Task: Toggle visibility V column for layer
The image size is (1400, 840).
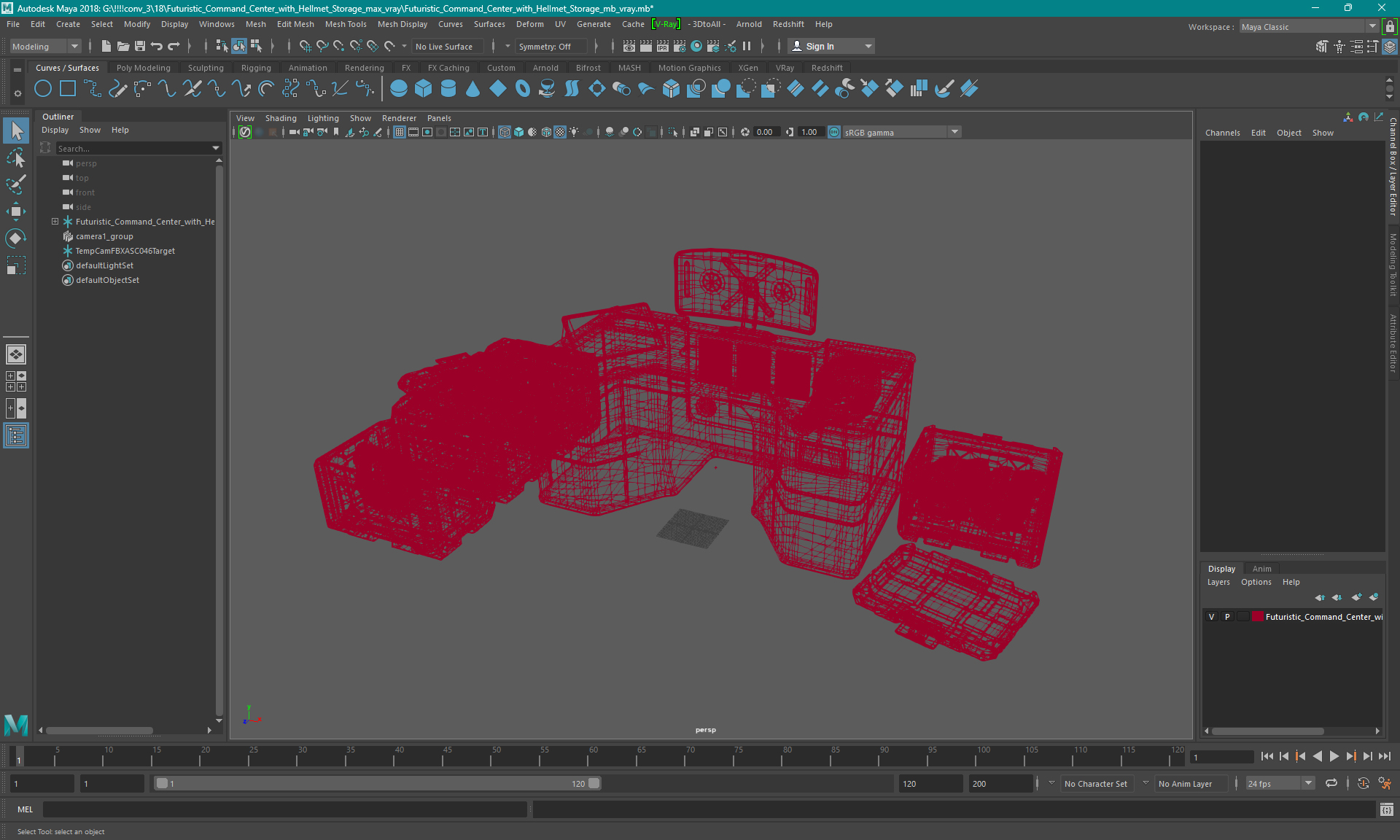Action: [x=1213, y=617]
